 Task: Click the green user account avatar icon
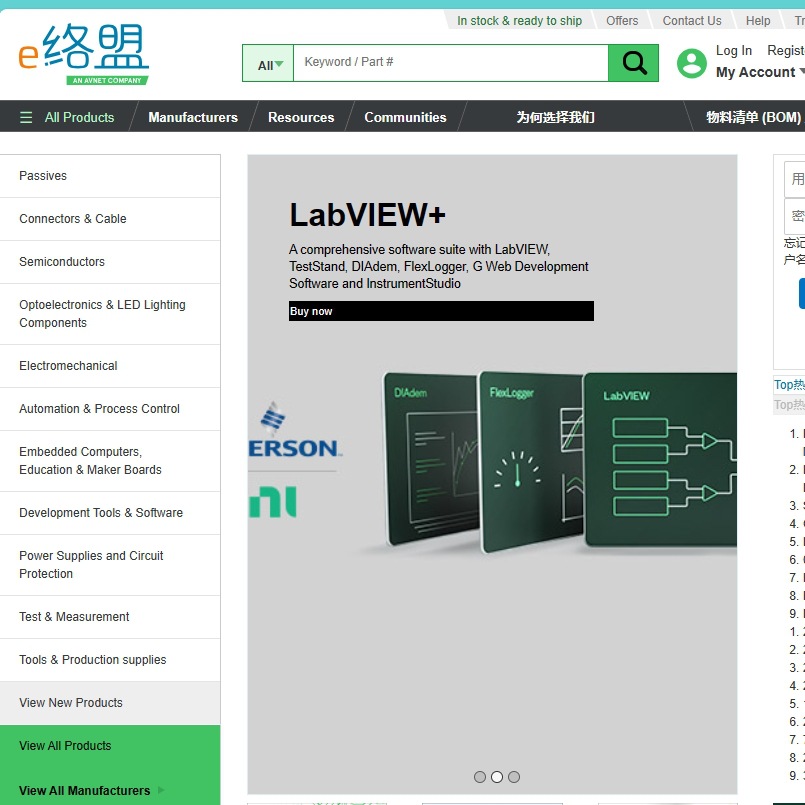pyautogui.click(x=692, y=63)
